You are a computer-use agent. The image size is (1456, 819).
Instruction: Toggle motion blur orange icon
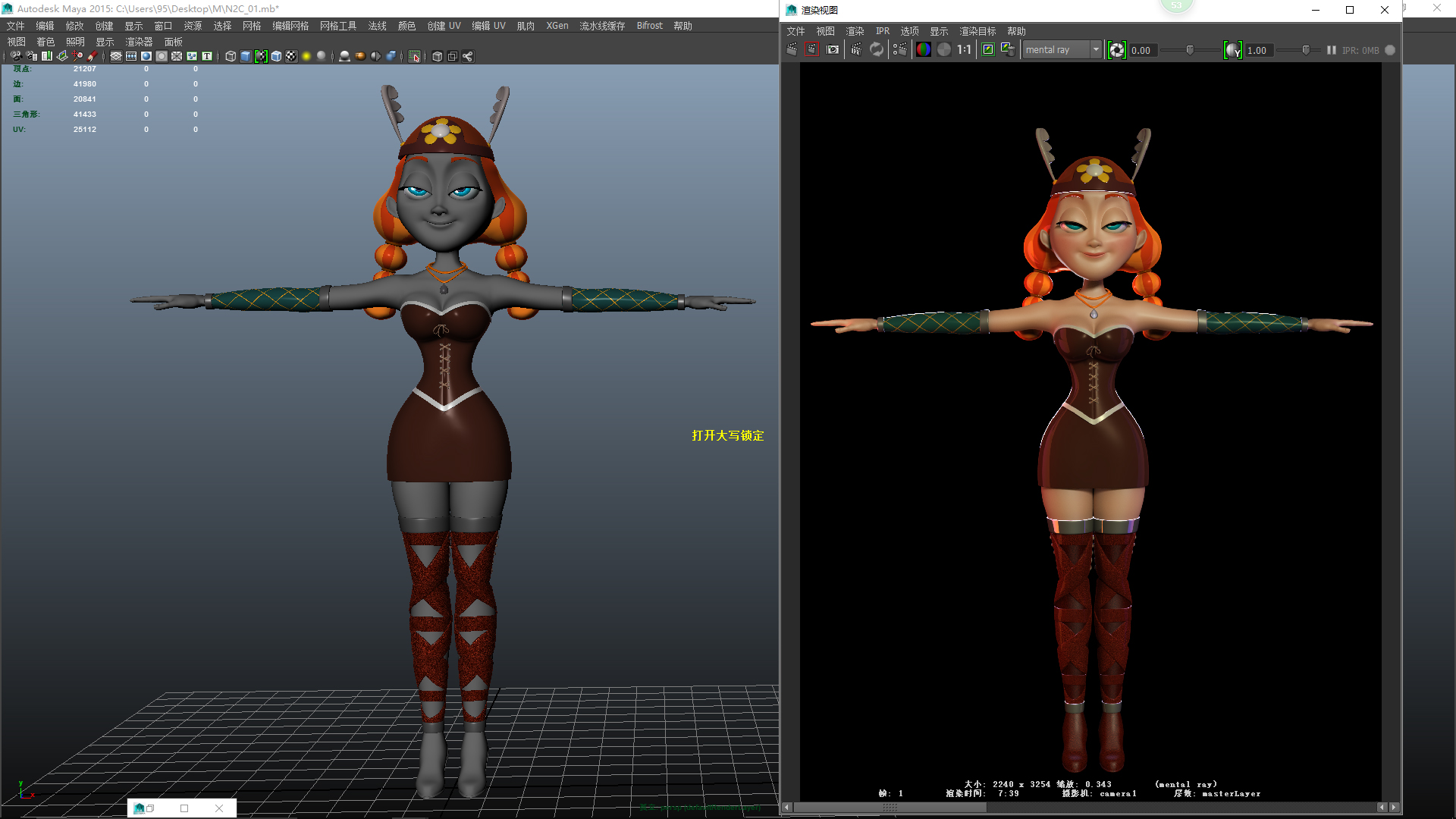(360, 56)
